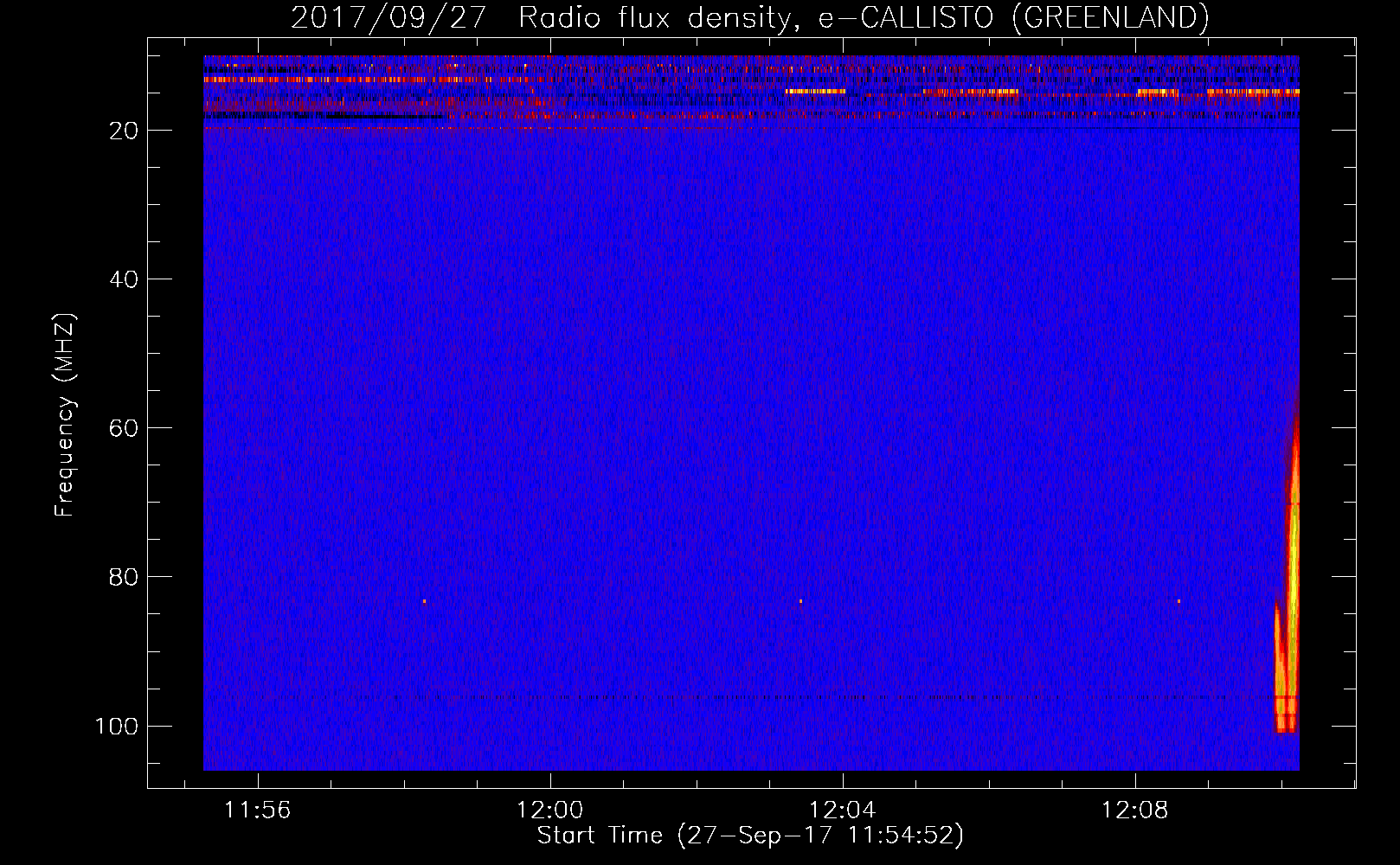The height and width of the screenshot is (865, 1400).
Task: Click the small orange dot near 11:58 at 83 MHz
Action: pos(424,601)
